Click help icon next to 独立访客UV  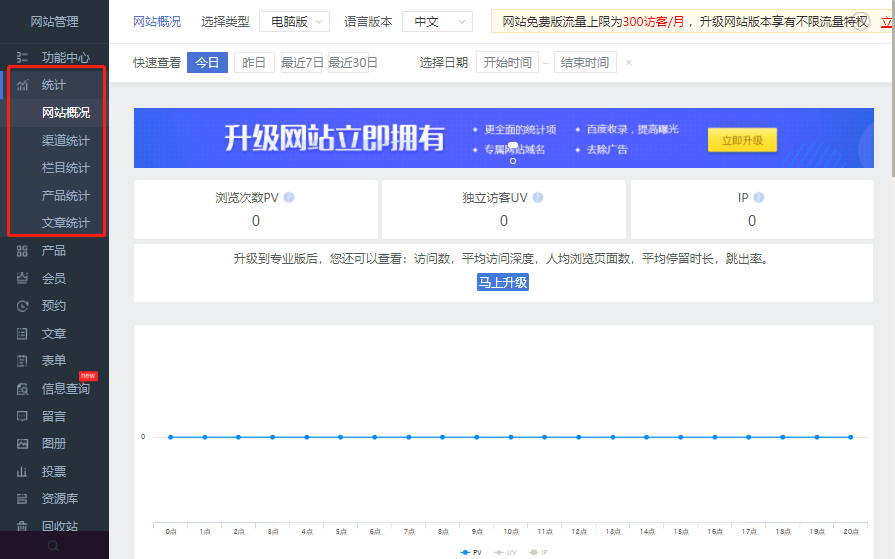[538, 198]
